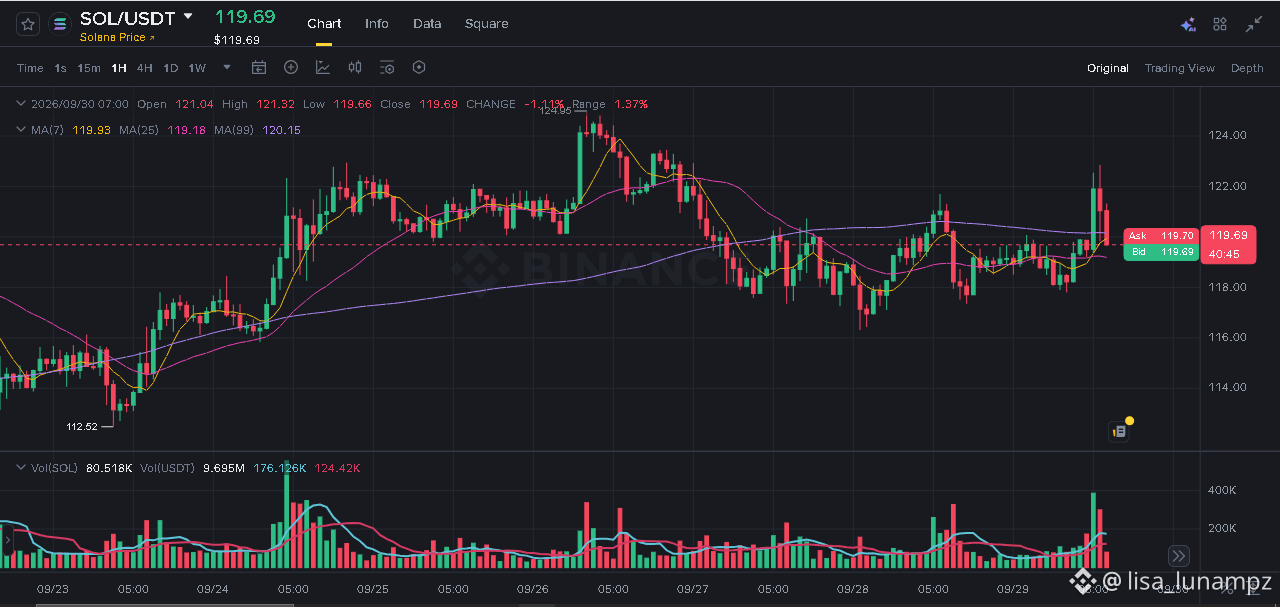Image resolution: width=1280 pixels, height=607 pixels.
Task: Switch to the Info tab
Action: click(377, 24)
